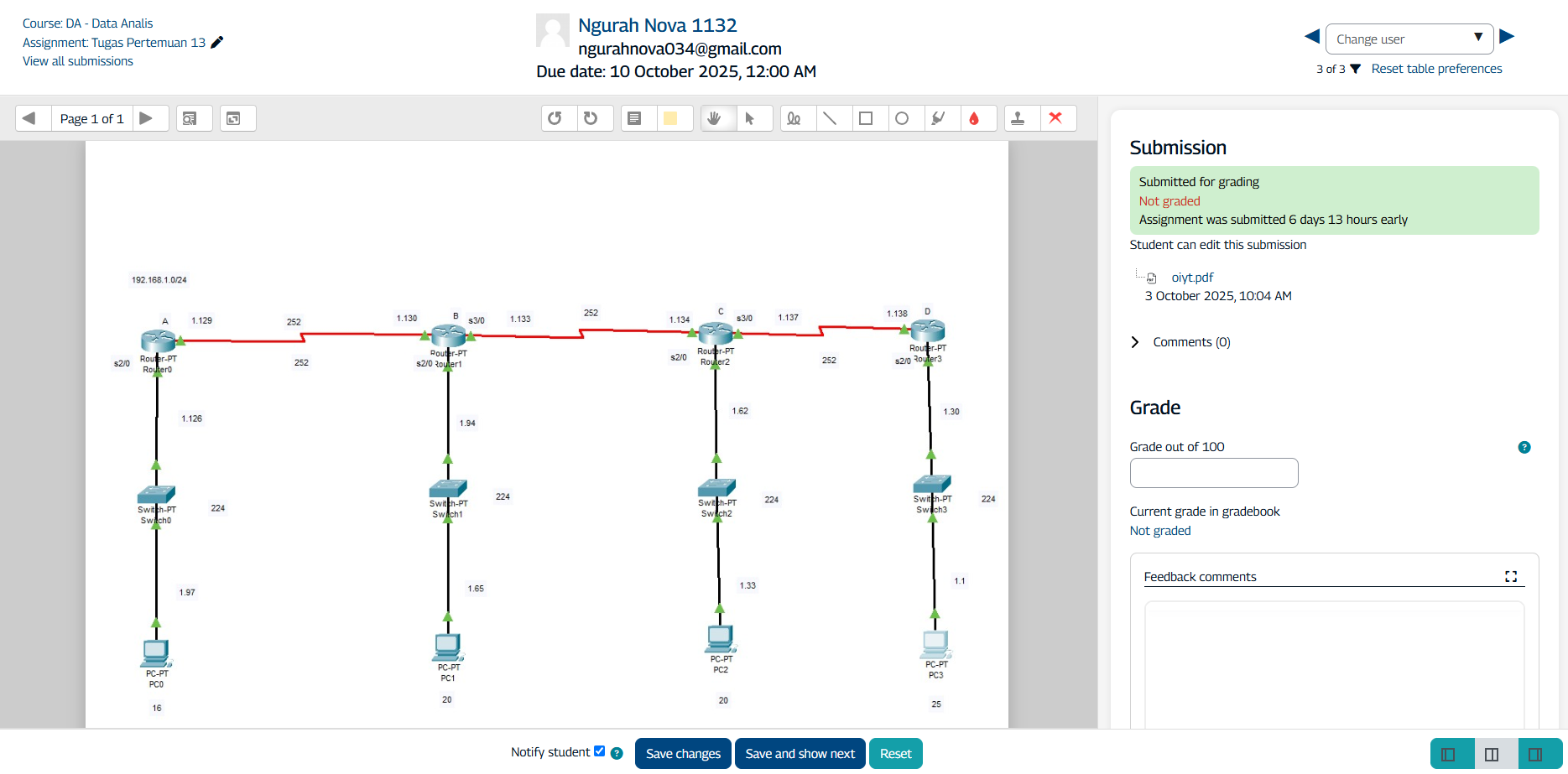Switch to the select arrow tool

[750, 118]
